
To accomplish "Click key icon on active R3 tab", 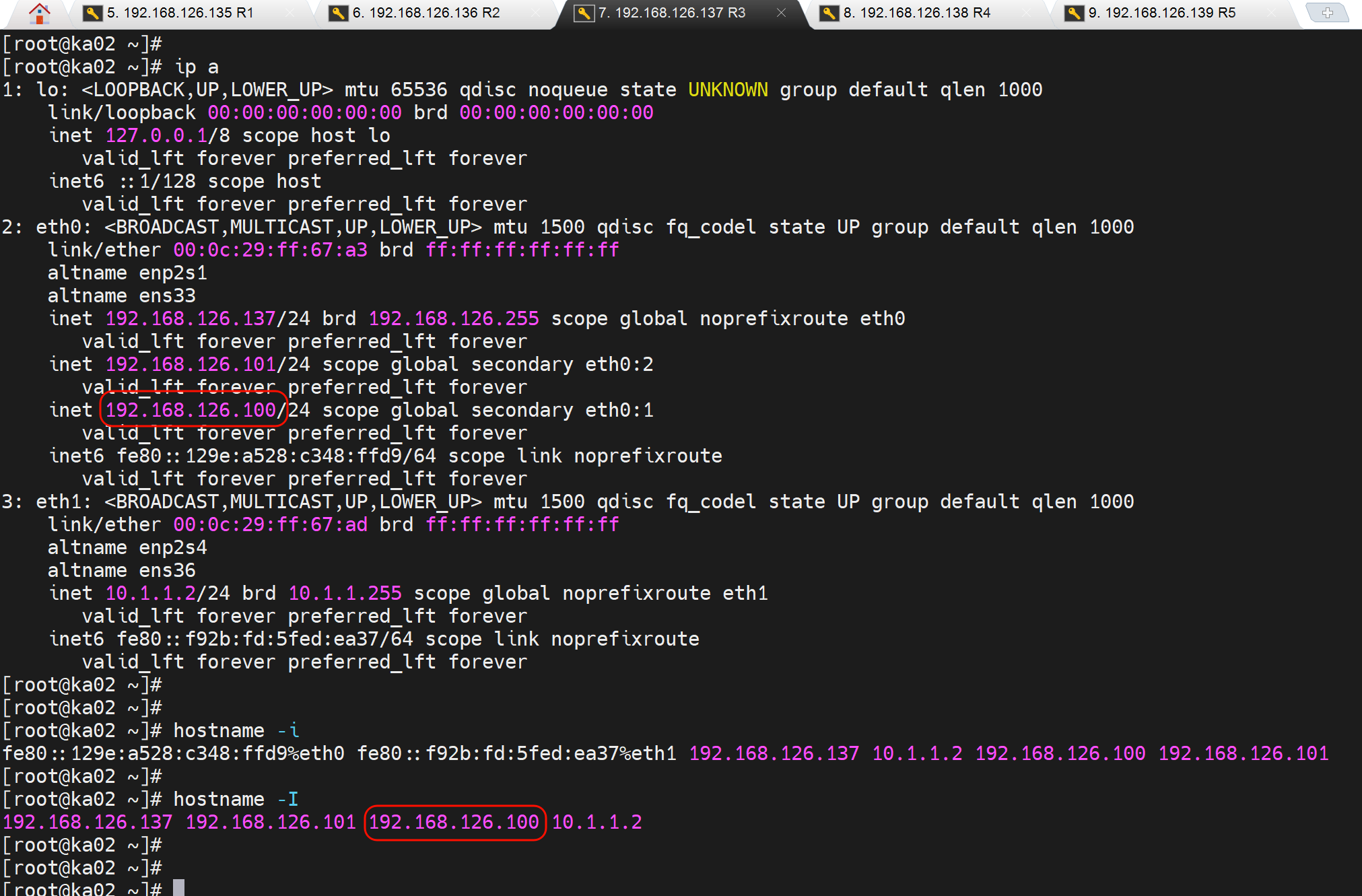I will (584, 13).
